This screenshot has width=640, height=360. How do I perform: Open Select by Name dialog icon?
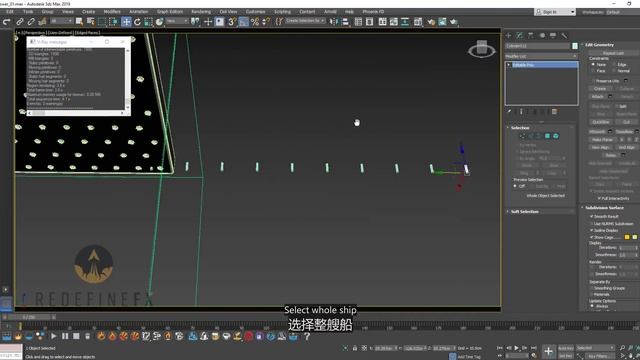(x=91, y=22)
